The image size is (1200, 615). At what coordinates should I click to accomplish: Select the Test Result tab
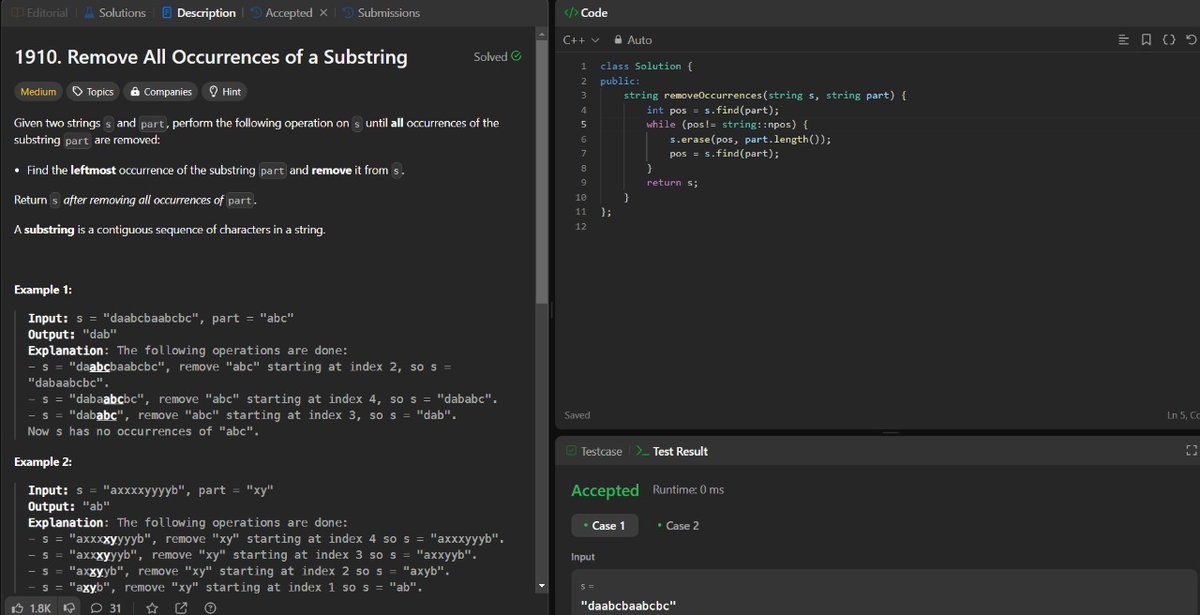672,452
